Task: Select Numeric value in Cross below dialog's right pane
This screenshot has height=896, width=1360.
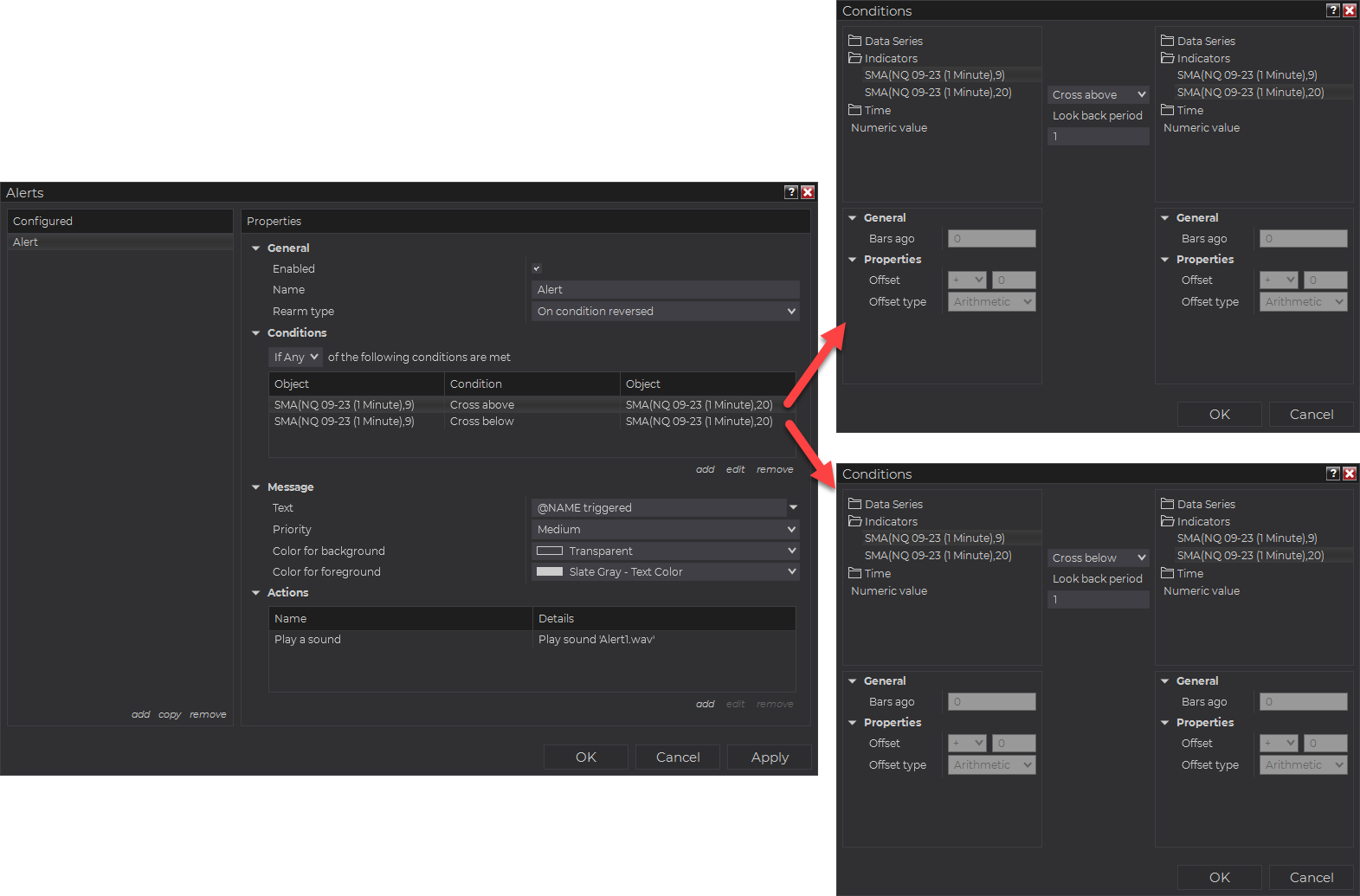Action: click(x=1202, y=590)
